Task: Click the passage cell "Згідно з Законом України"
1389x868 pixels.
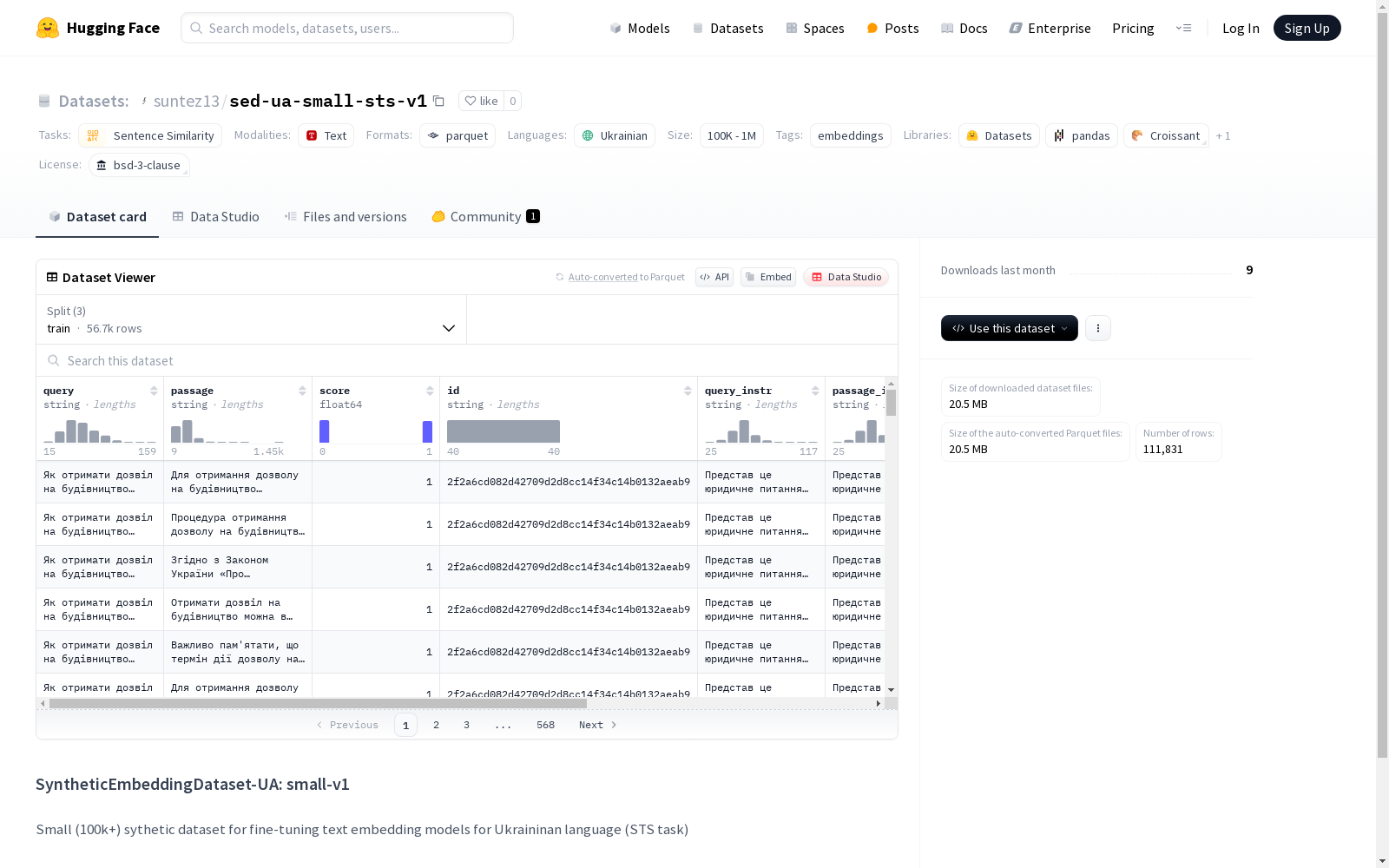Action: [x=238, y=567]
